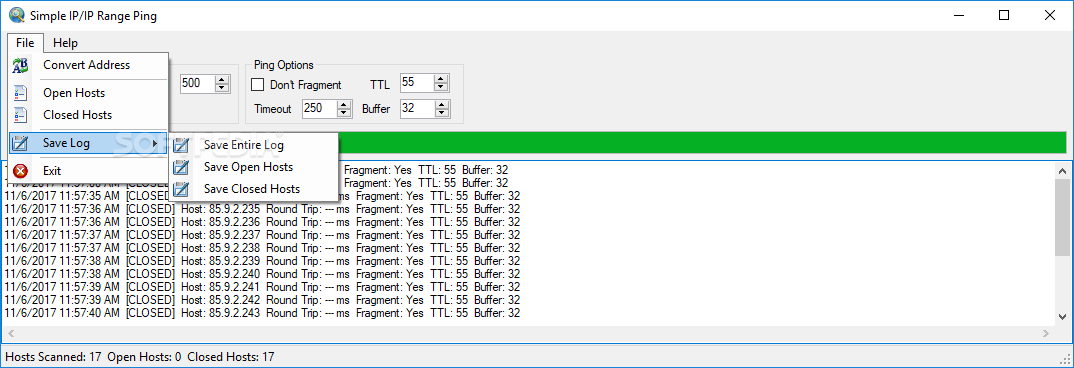The image size is (1074, 368).
Task: Click the red Exit icon
Action: click(21, 171)
